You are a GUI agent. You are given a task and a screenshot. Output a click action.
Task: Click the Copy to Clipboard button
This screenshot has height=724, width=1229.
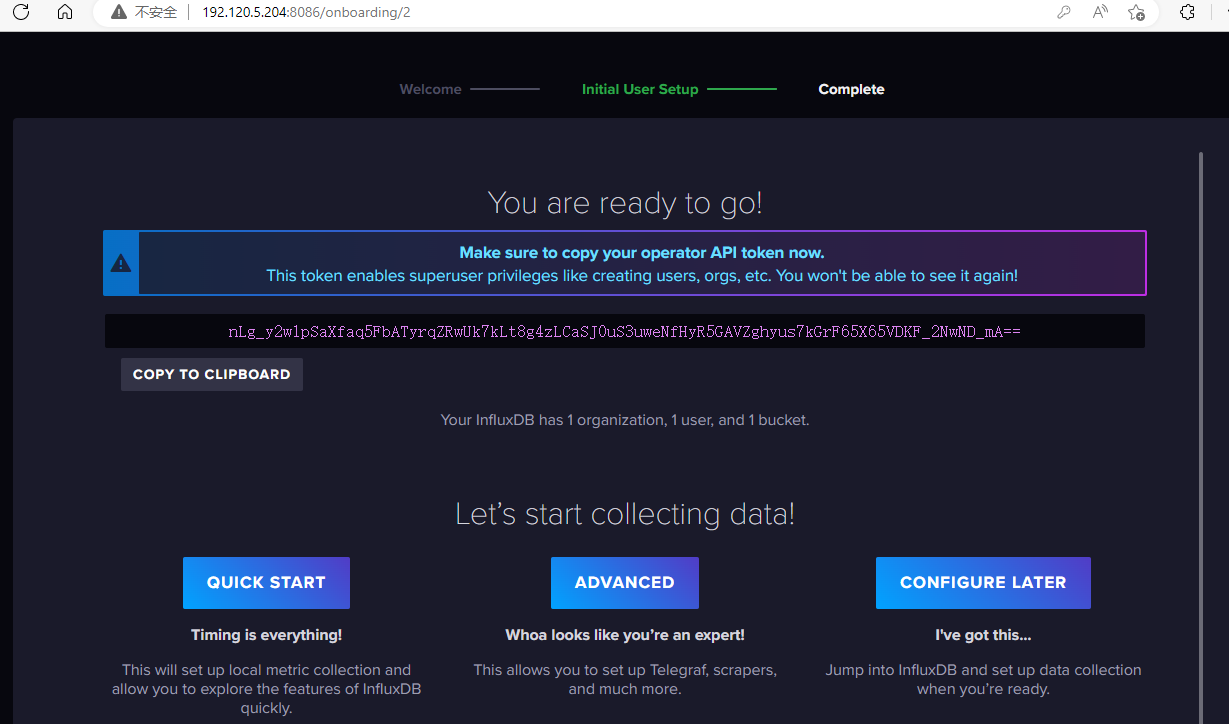coord(211,374)
